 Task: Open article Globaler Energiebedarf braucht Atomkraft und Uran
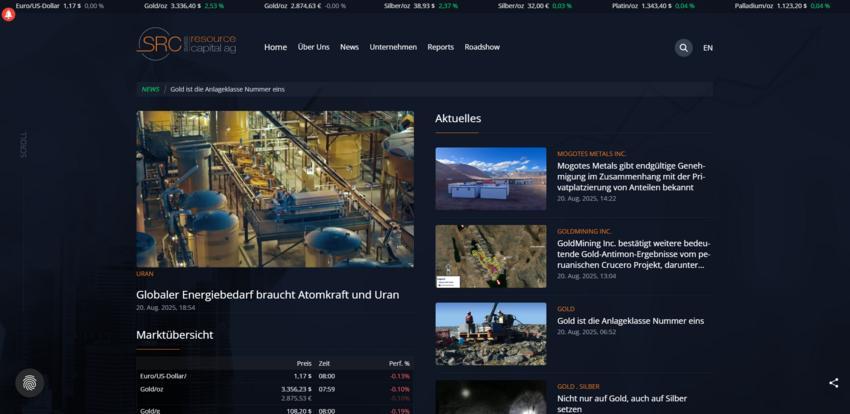click(x=267, y=295)
